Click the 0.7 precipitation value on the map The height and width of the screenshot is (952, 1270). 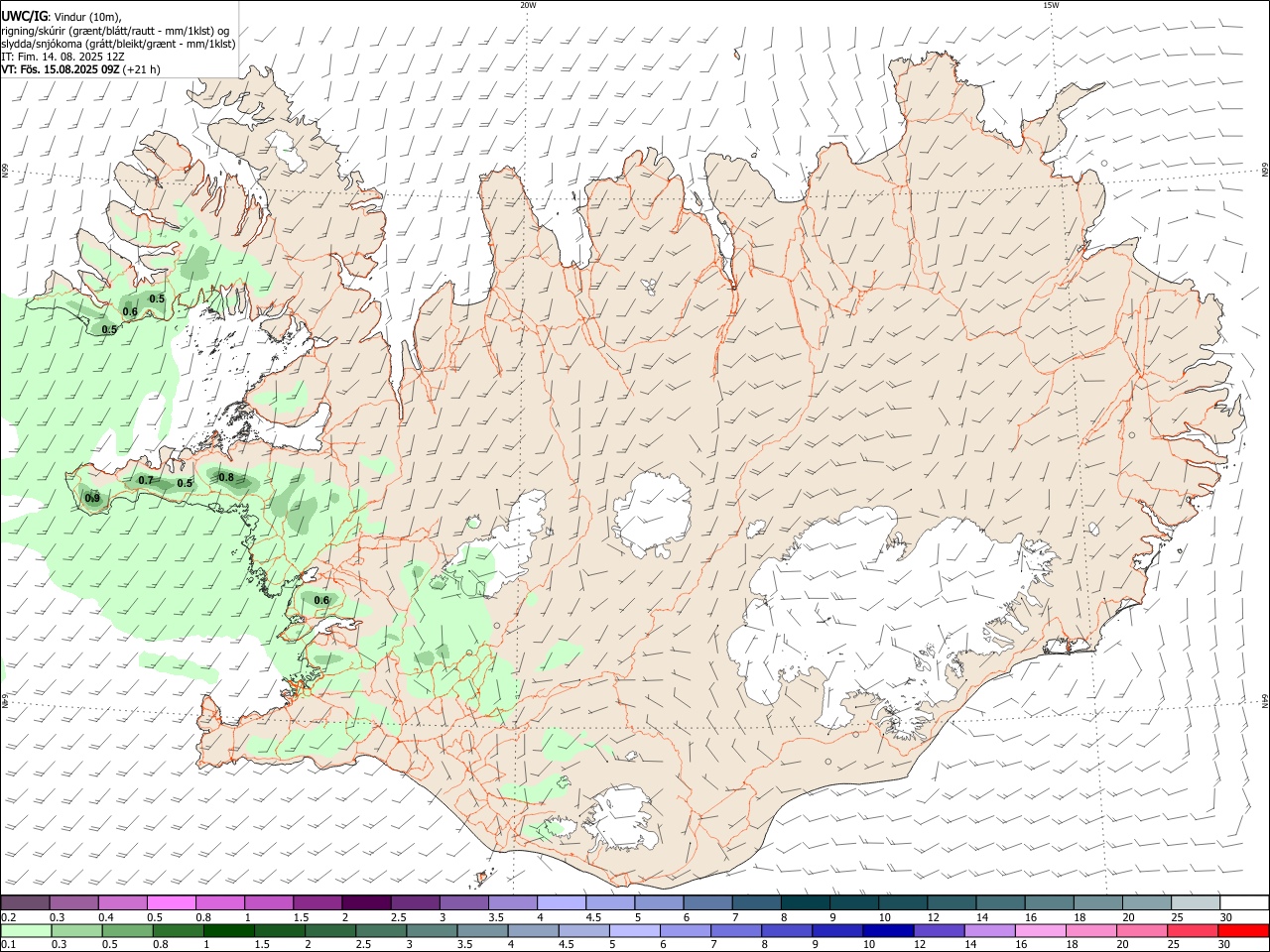(x=146, y=480)
